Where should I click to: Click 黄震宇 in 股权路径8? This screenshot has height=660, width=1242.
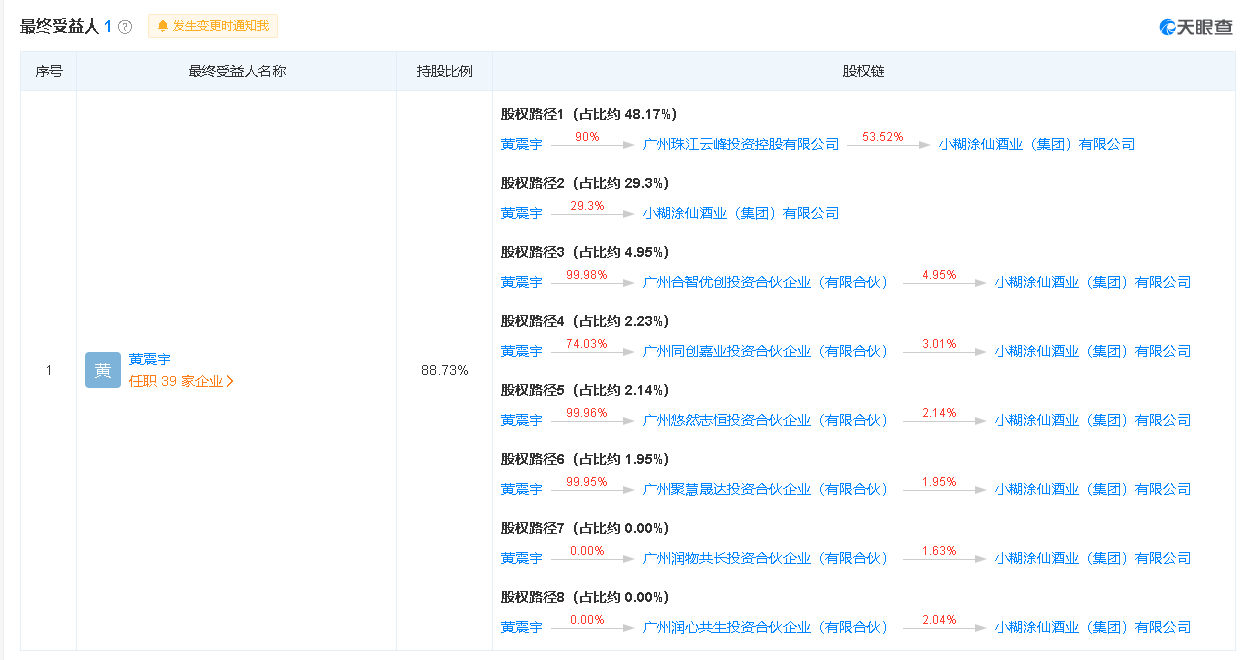pos(522,627)
